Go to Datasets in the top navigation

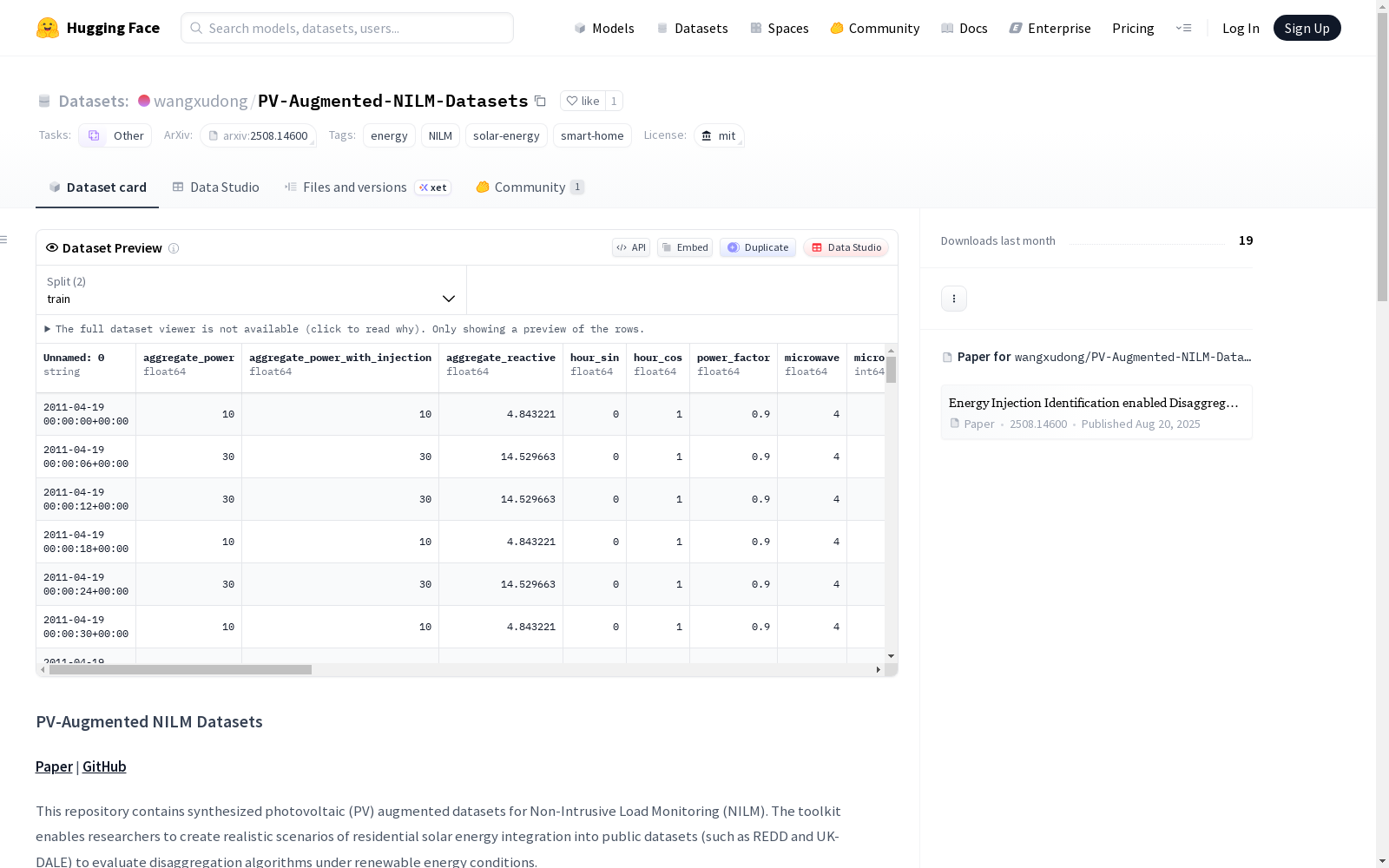pyautogui.click(x=692, y=28)
